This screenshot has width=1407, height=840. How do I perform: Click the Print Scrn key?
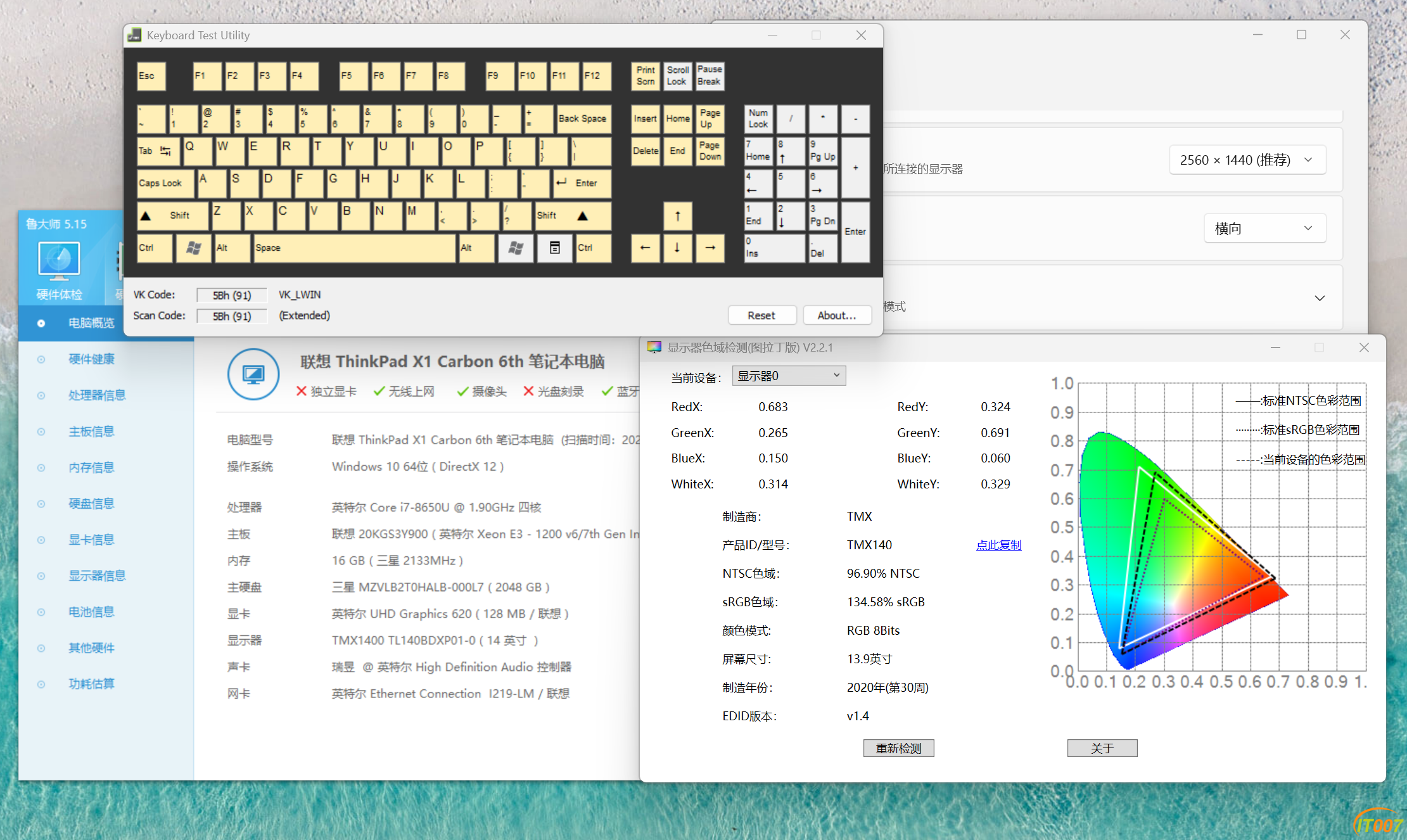tap(645, 76)
